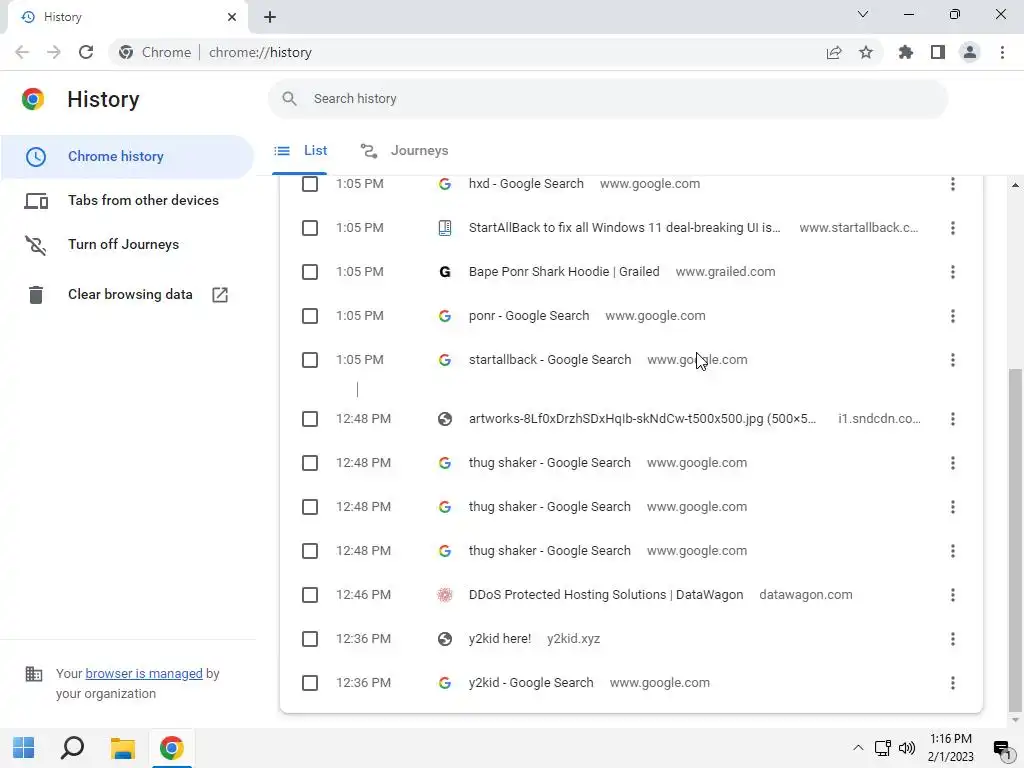
Task: Check the ponr - Google Search entry
Action: [310, 316]
